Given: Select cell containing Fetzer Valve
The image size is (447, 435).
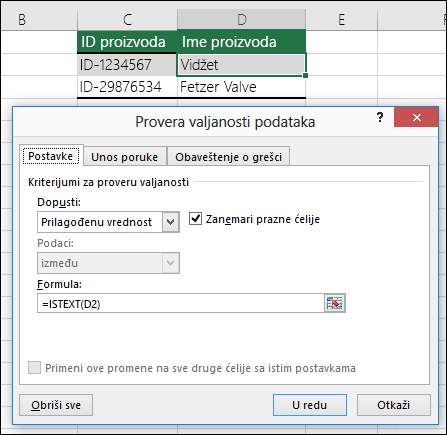Looking at the screenshot, I should tap(242, 87).
